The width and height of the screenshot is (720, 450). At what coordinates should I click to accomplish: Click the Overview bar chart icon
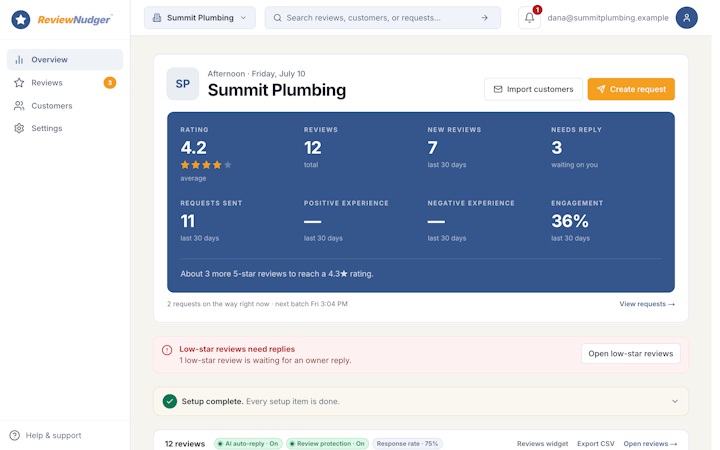tap(19, 60)
